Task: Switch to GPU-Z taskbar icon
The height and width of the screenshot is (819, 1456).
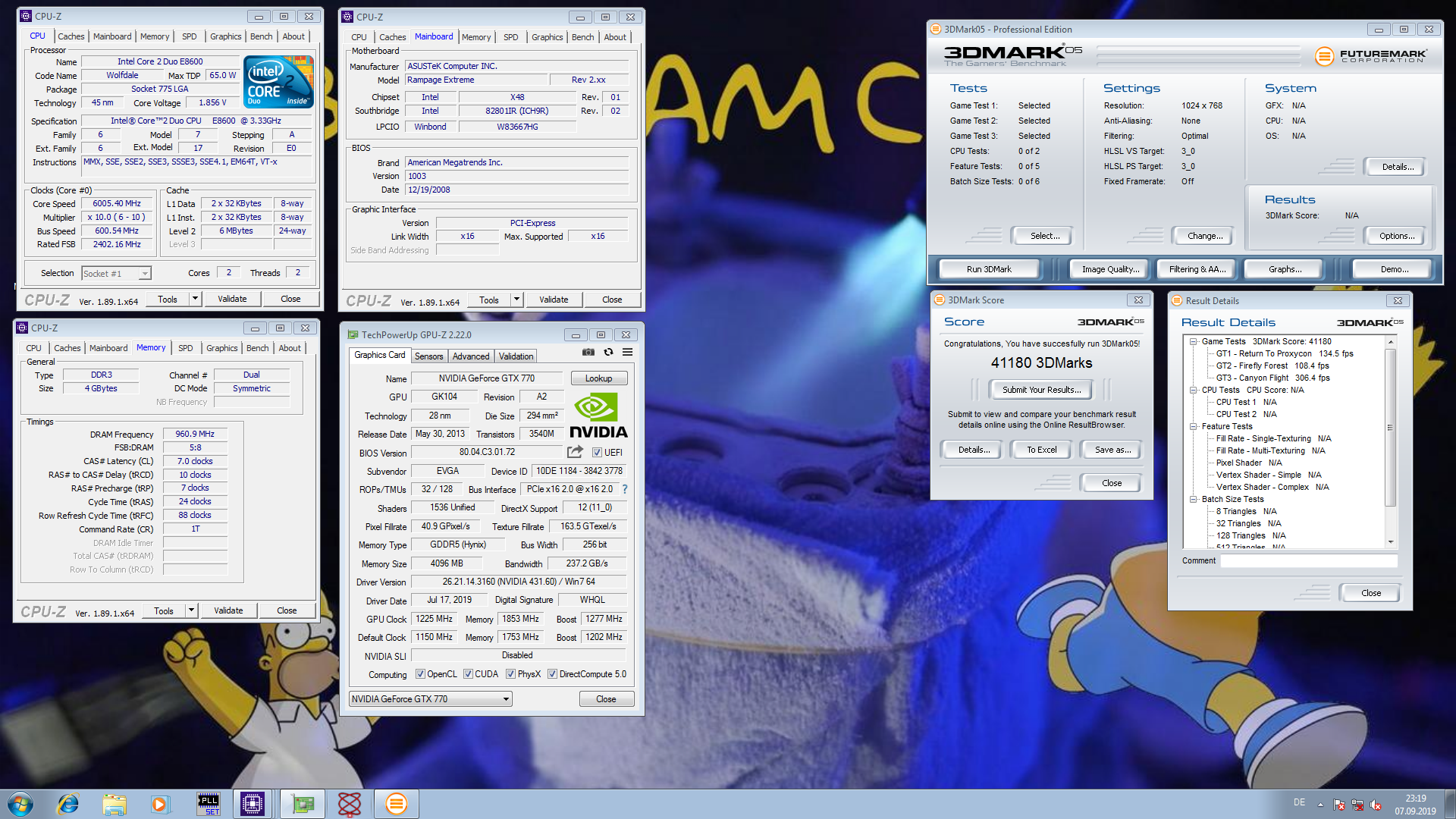Action: point(302,804)
